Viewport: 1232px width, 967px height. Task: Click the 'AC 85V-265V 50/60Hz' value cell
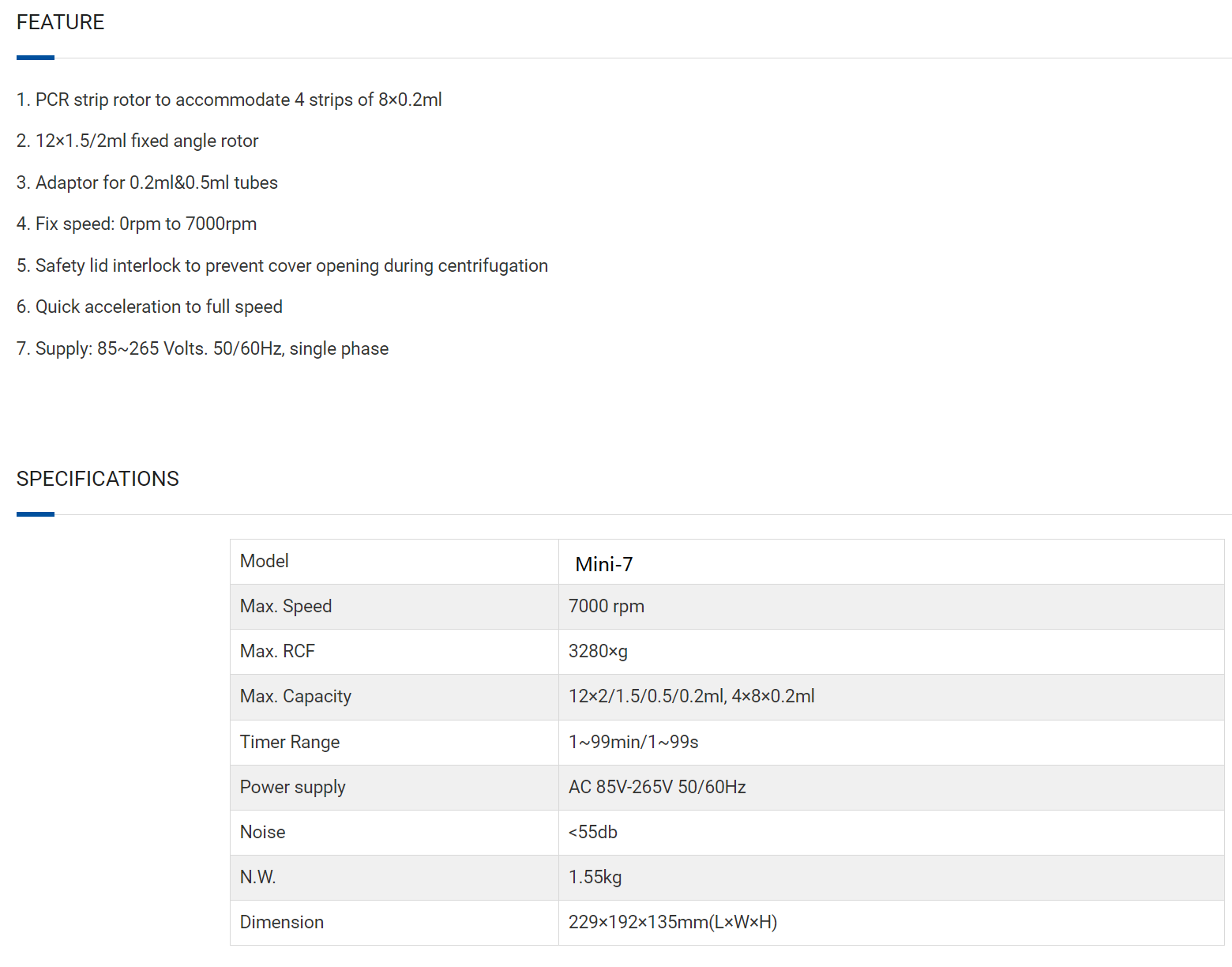coord(892,788)
